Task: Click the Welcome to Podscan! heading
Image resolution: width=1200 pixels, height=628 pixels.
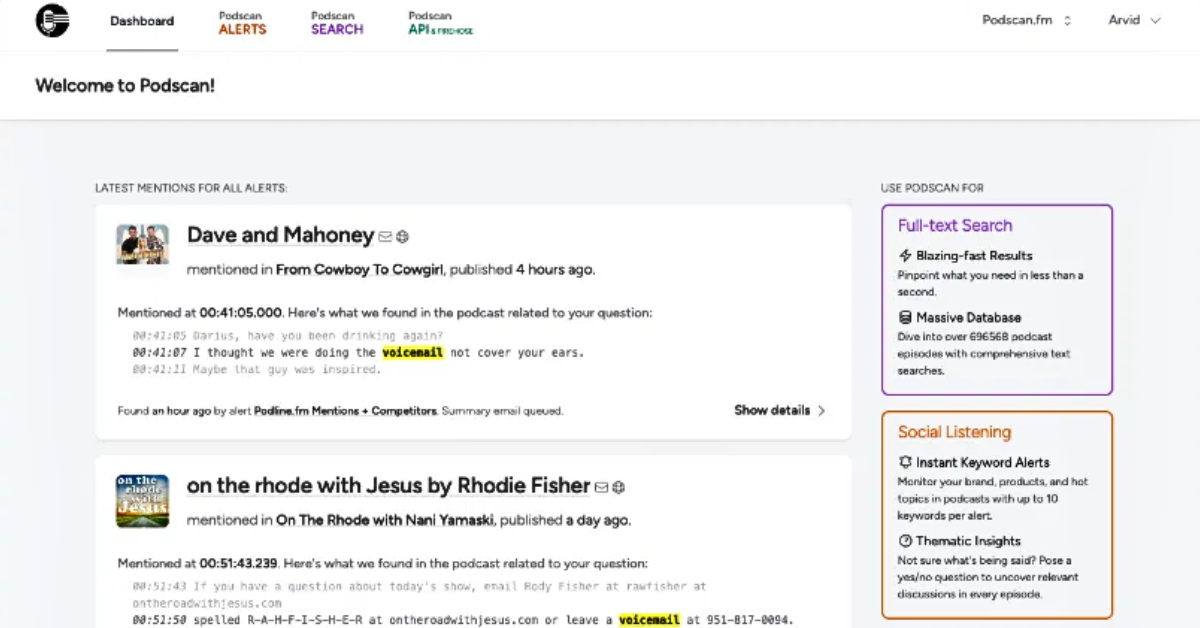Action: [x=125, y=86]
